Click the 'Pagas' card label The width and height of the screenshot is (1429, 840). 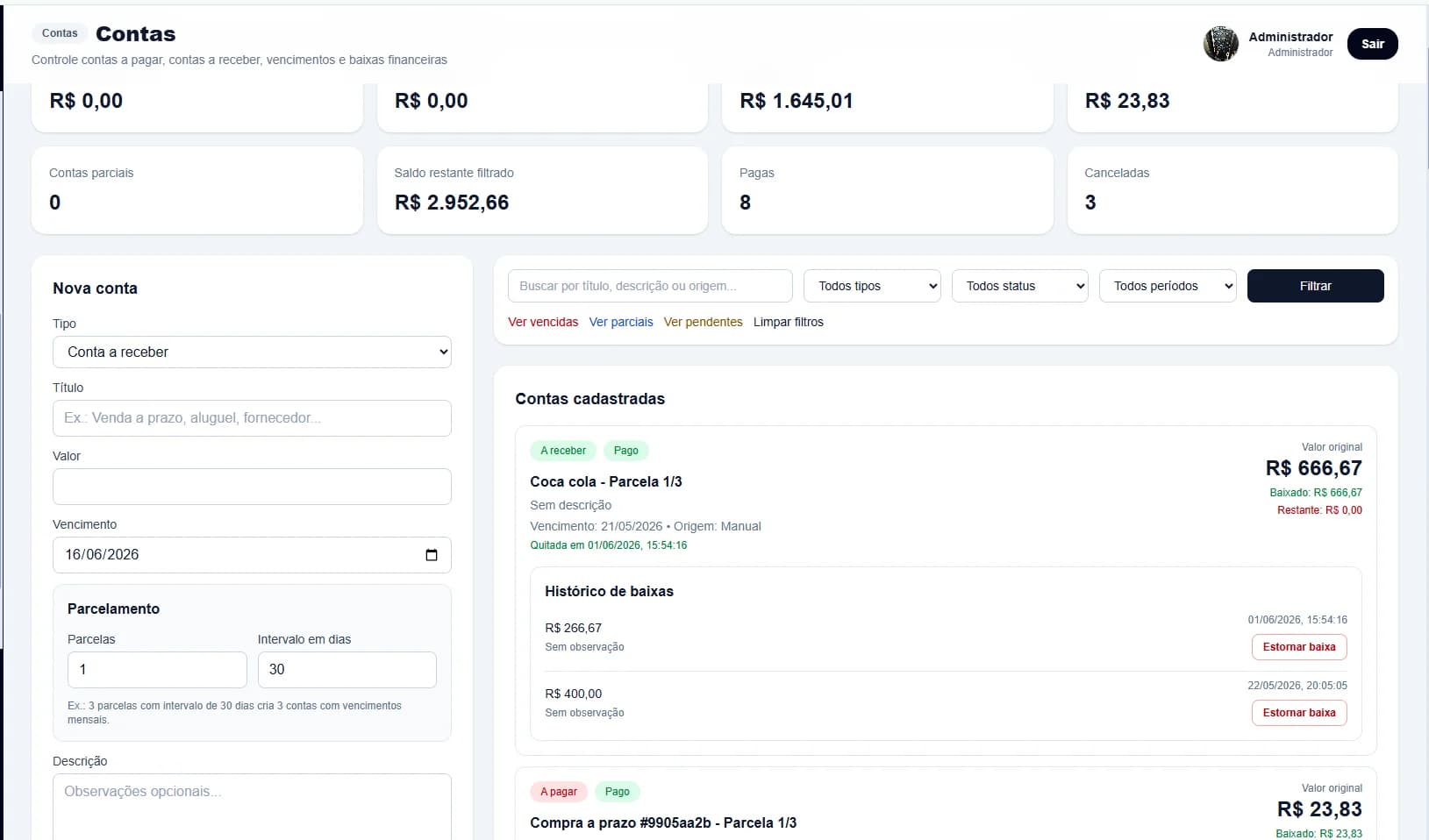(757, 173)
